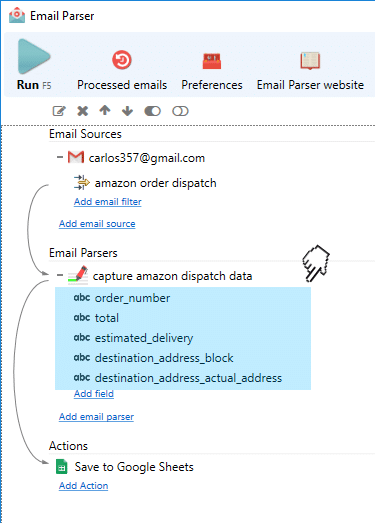
Task: Click the Preferences label
Action: tap(212, 85)
